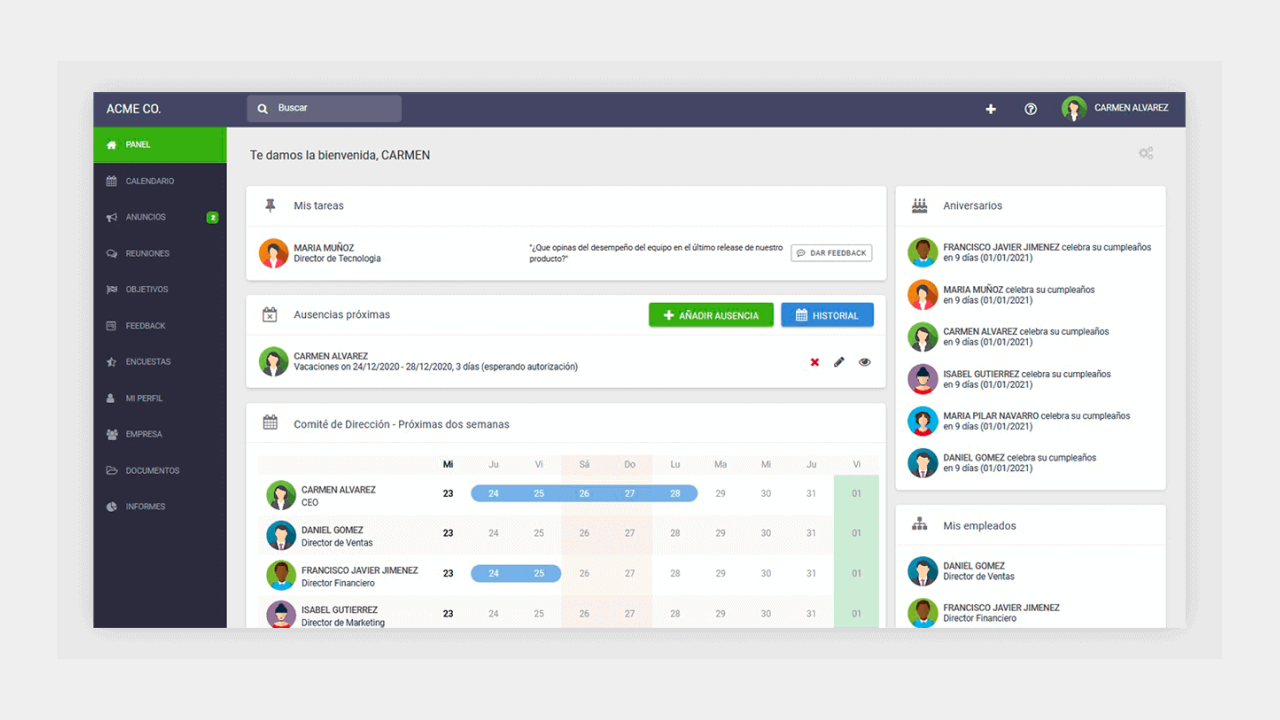Click Carmen Alvarez CEO row name
Screen dimensions: 1280x720
(x=339, y=490)
